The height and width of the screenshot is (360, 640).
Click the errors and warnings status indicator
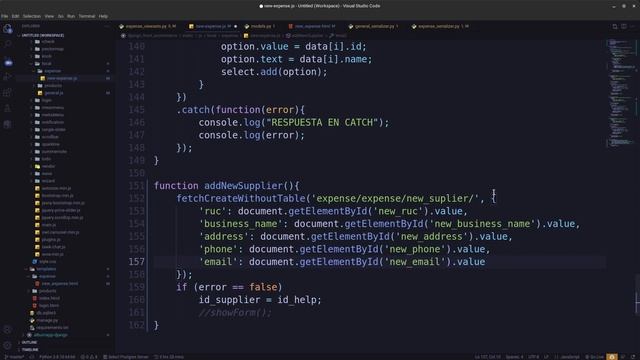[89, 357]
